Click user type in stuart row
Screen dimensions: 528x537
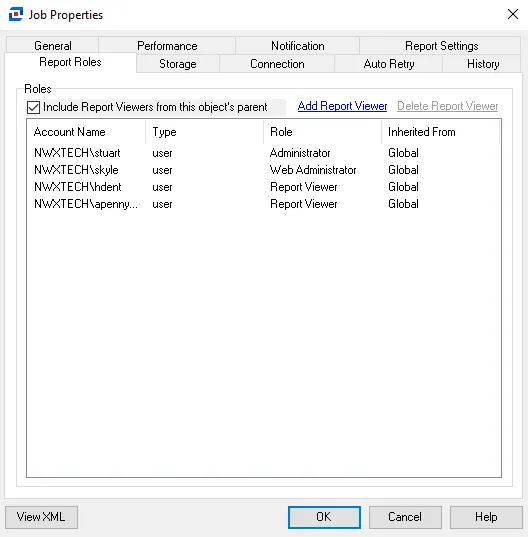162,153
